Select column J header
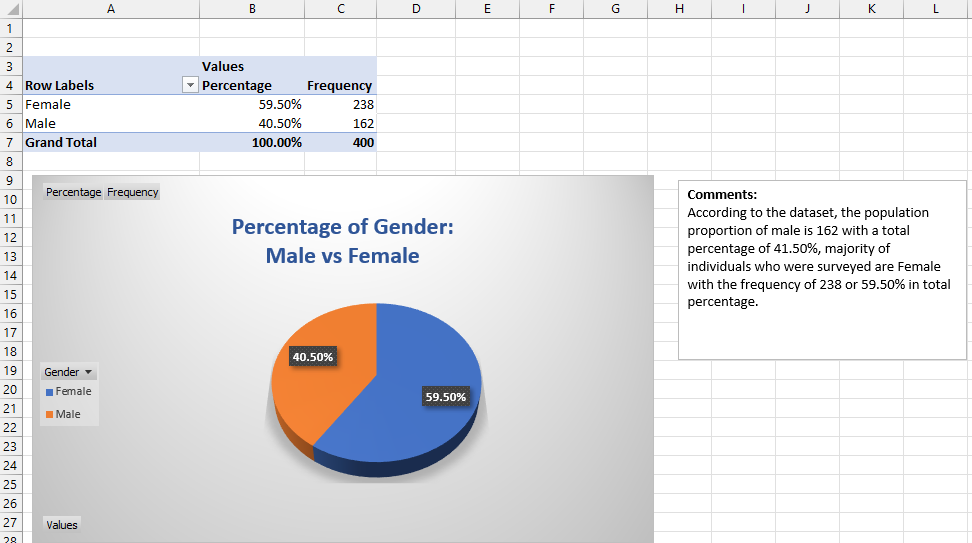972x543 pixels. pyautogui.click(x=807, y=9)
